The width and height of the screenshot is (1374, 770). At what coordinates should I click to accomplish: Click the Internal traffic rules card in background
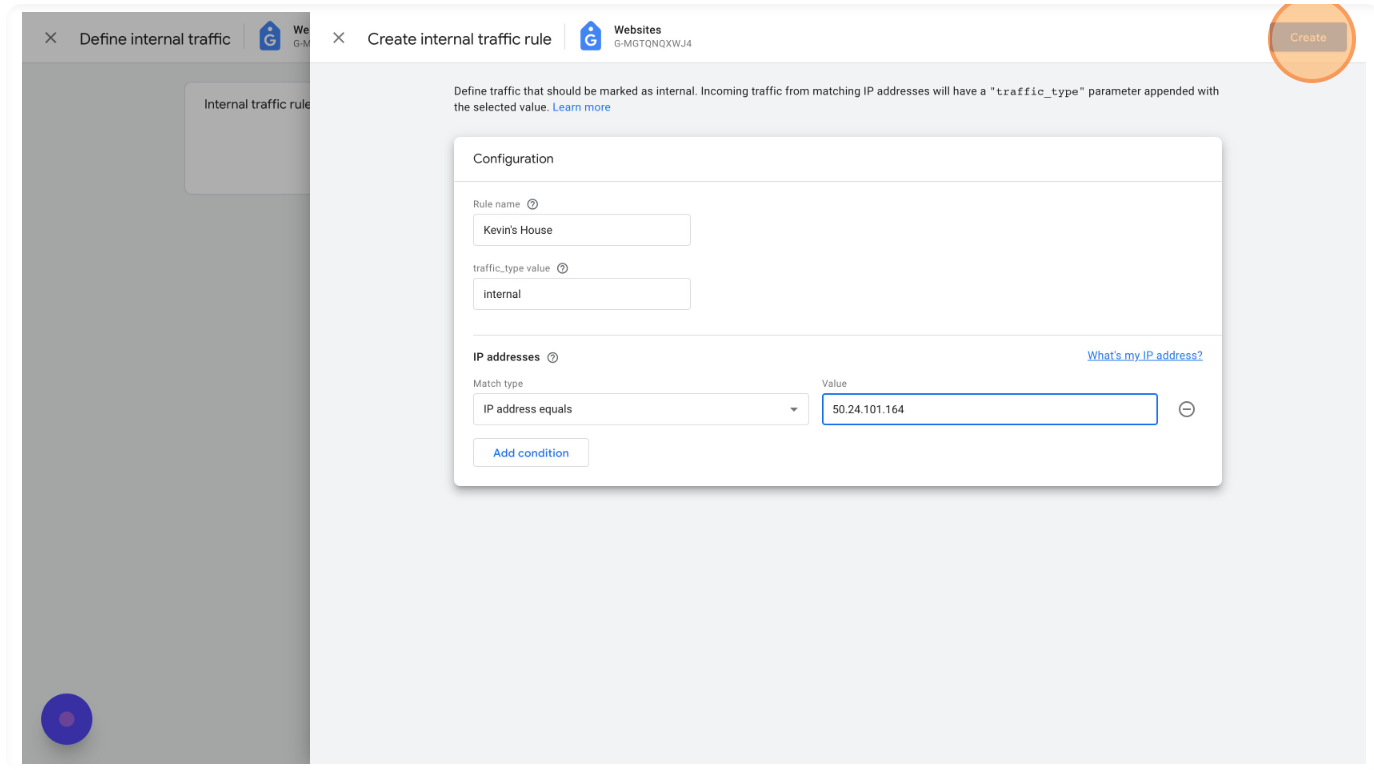pyautogui.click(x=248, y=138)
